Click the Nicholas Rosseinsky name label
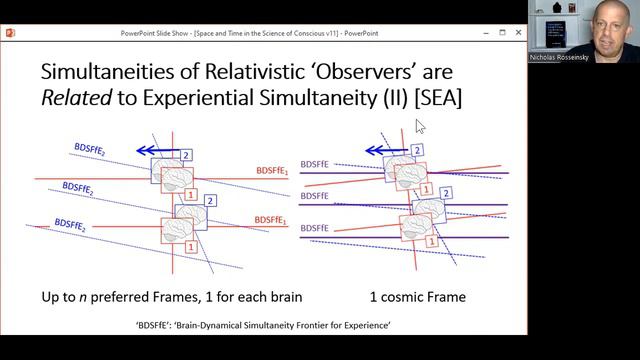Viewport: 640px width, 360px height. click(559, 58)
